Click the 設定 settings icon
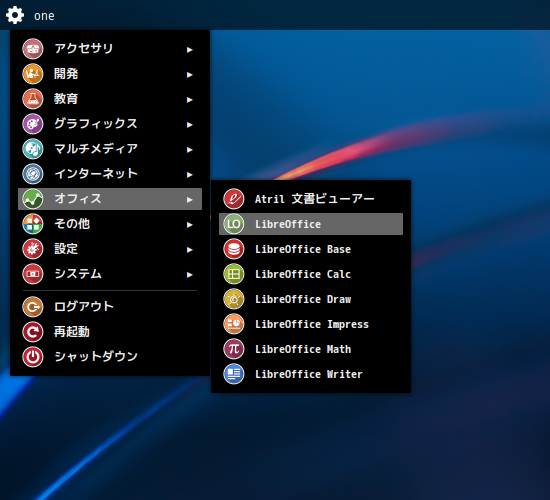Screen dimensions: 550x500 click(33, 249)
